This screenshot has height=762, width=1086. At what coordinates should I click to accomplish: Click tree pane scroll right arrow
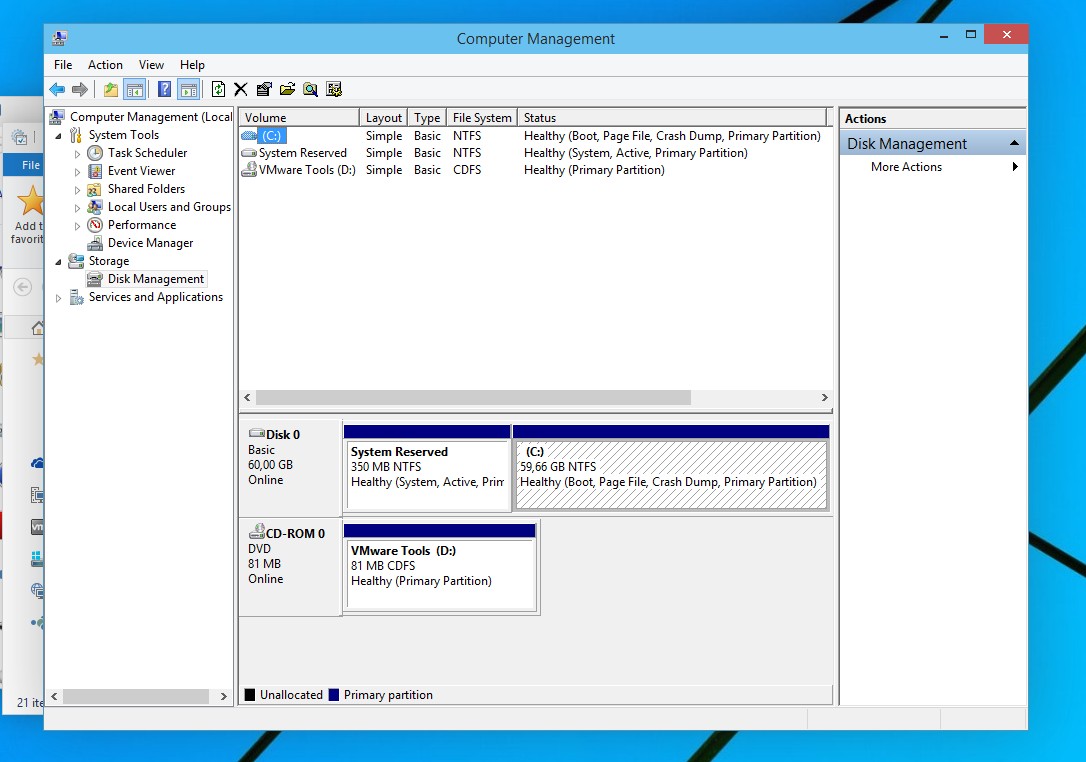224,696
